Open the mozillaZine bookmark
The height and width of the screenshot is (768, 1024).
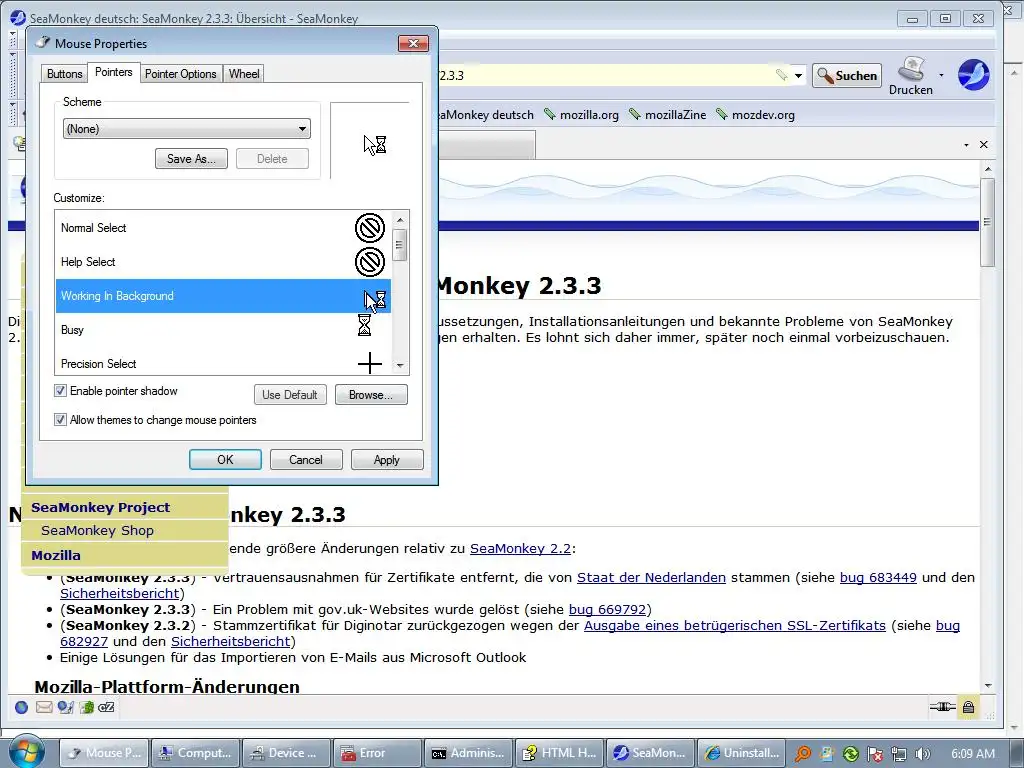(667, 115)
